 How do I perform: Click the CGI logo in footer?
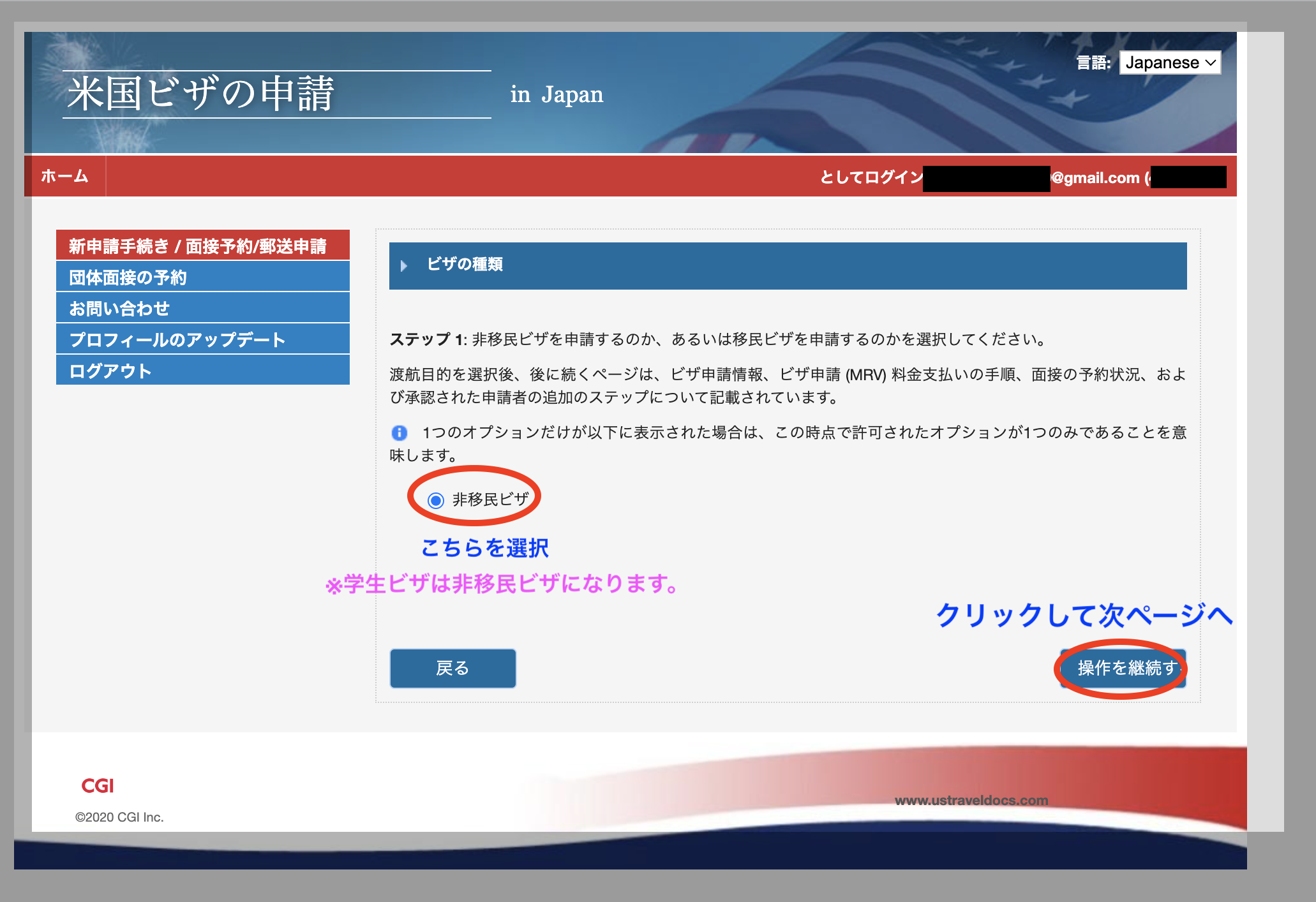(x=97, y=785)
